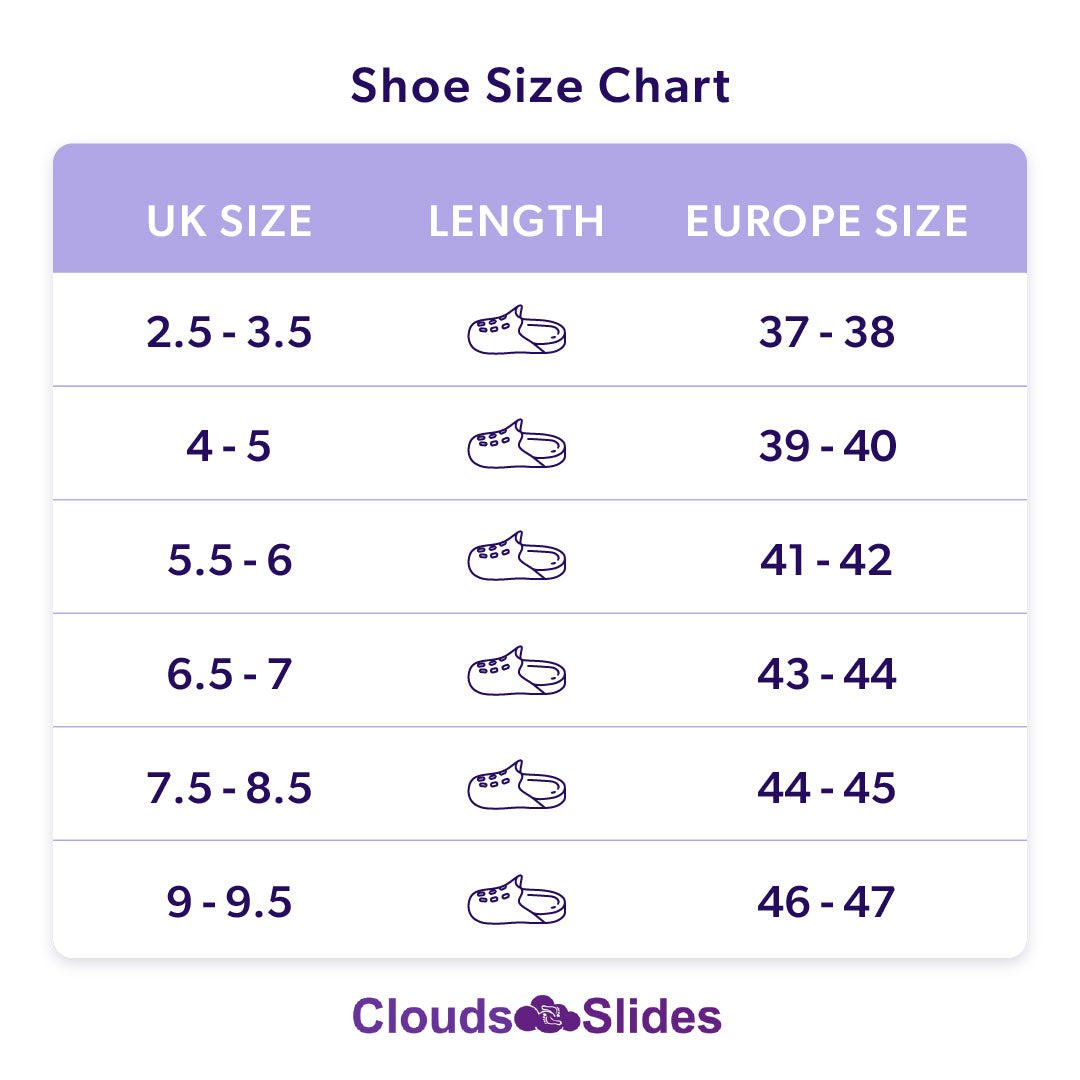Select UK size 7.5 - 8.5 cell
Viewport: 1080px width, 1080px height.
(x=229, y=788)
